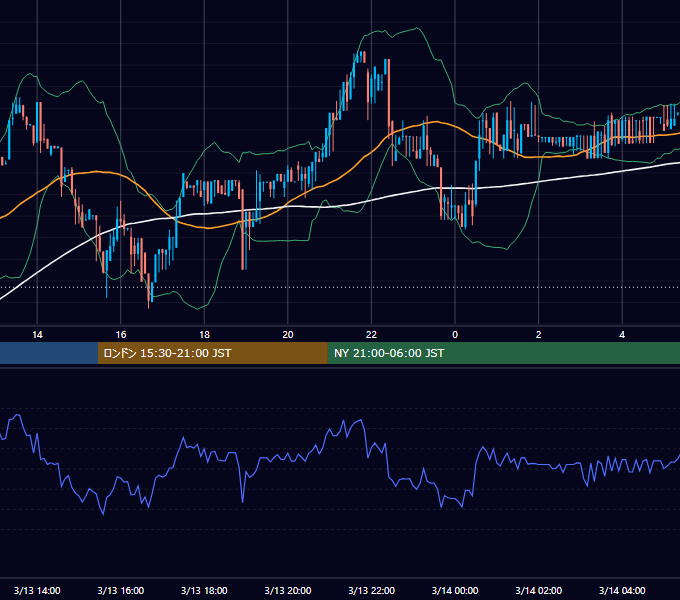
Task: Click the '3/13 18:00' indicator axis label
Action: 204,590
